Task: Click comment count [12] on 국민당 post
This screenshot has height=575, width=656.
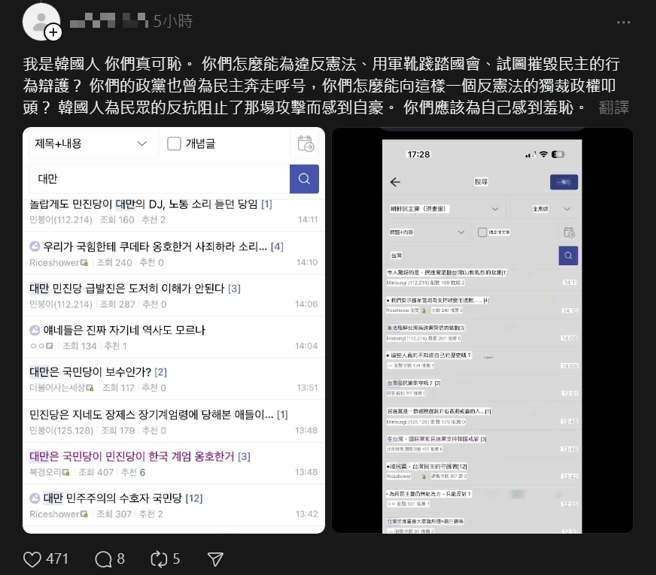Action: pos(194,498)
